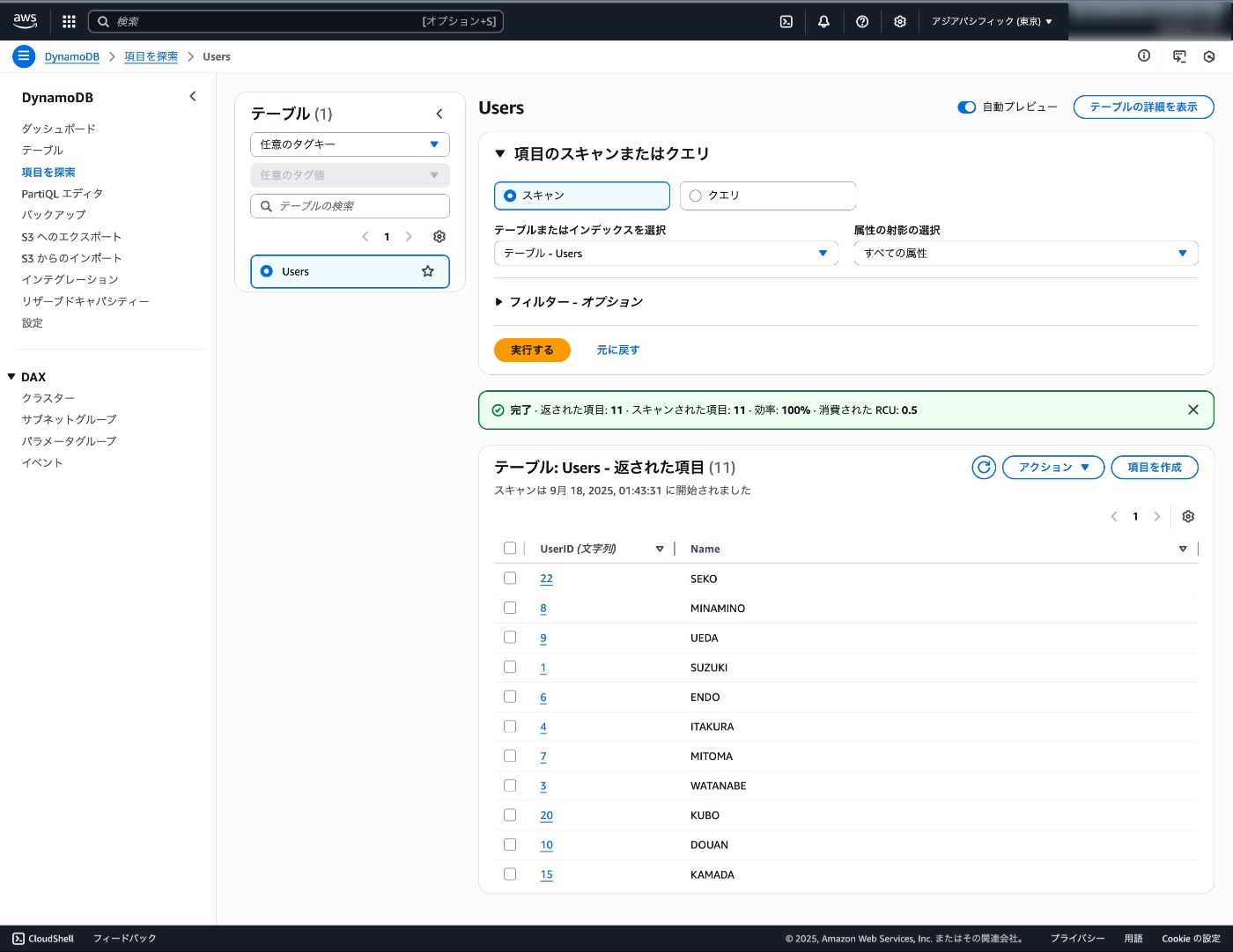Collapse the tables panel chevron

[x=439, y=114]
